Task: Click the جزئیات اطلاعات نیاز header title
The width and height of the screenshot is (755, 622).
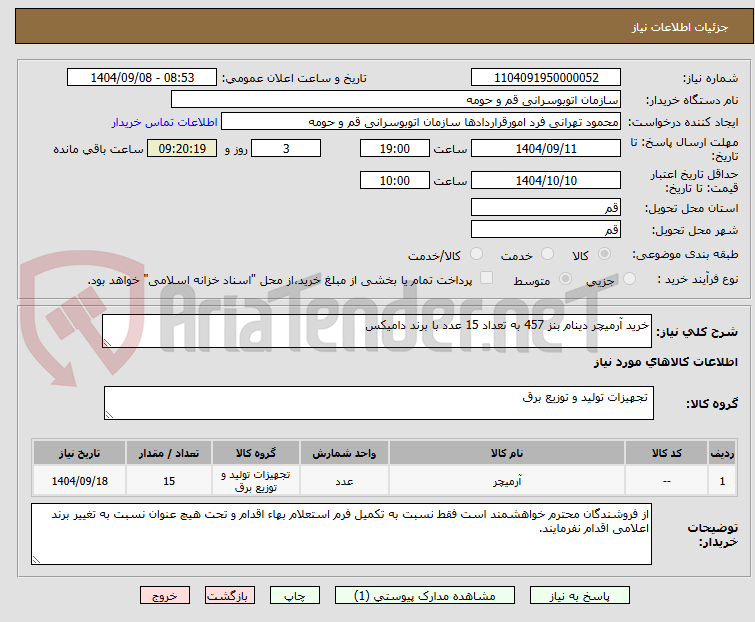Action: click(x=680, y=27)
